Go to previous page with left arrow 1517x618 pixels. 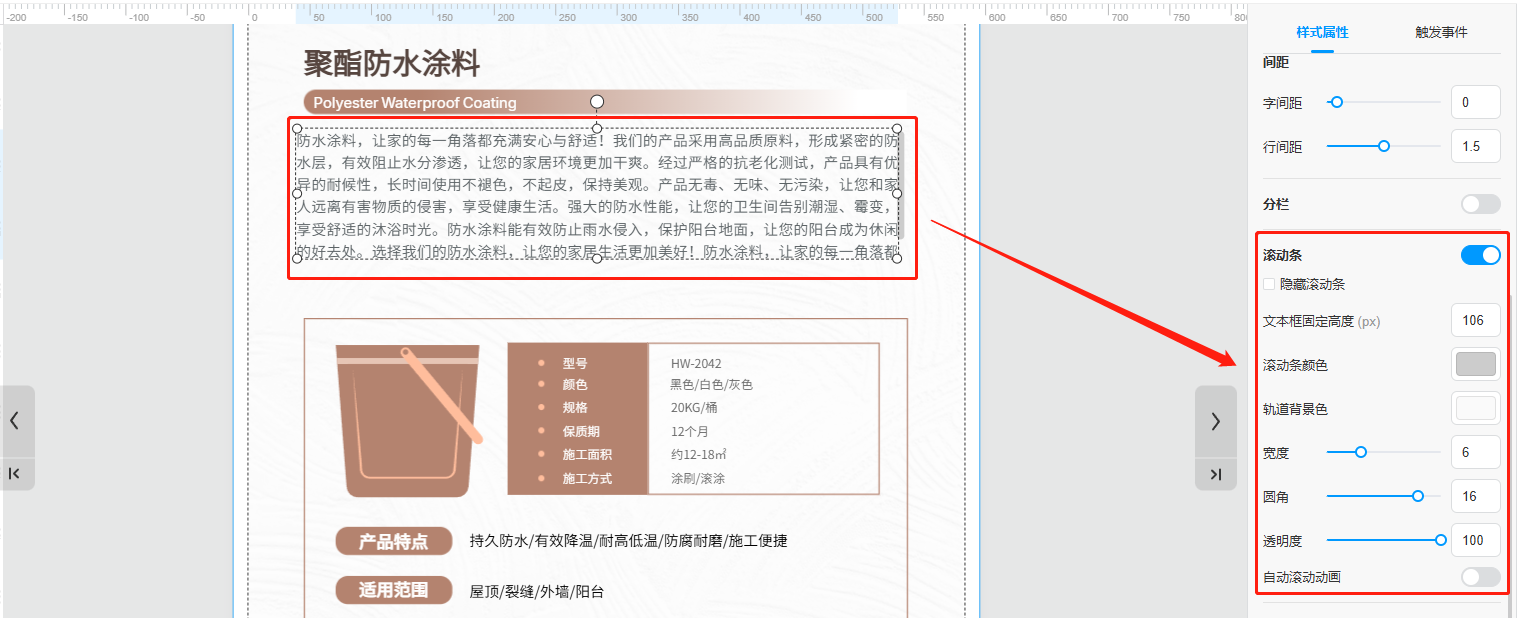[15, 421]
